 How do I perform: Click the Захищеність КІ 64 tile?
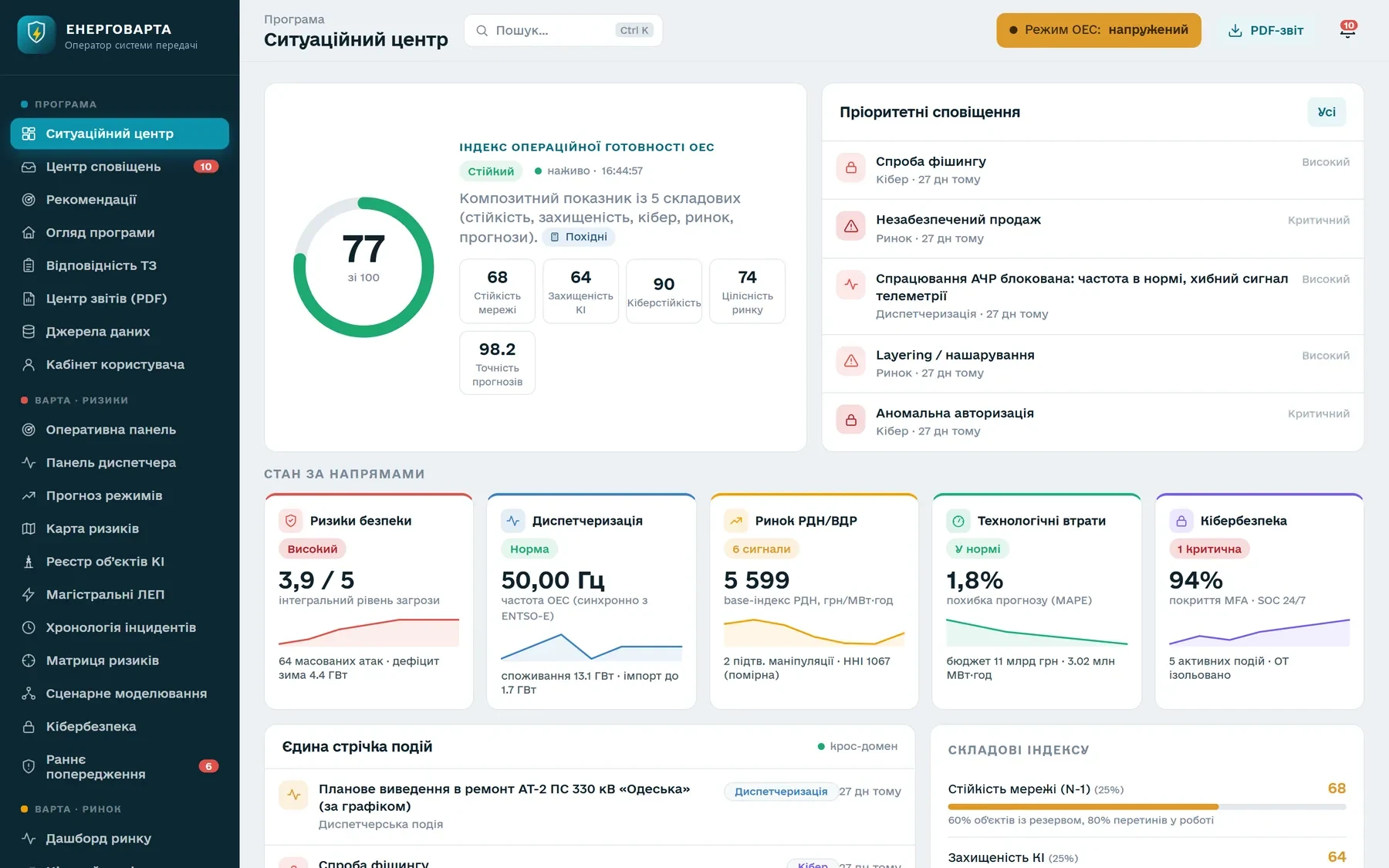pyautogui.click(x=580, y=291)
